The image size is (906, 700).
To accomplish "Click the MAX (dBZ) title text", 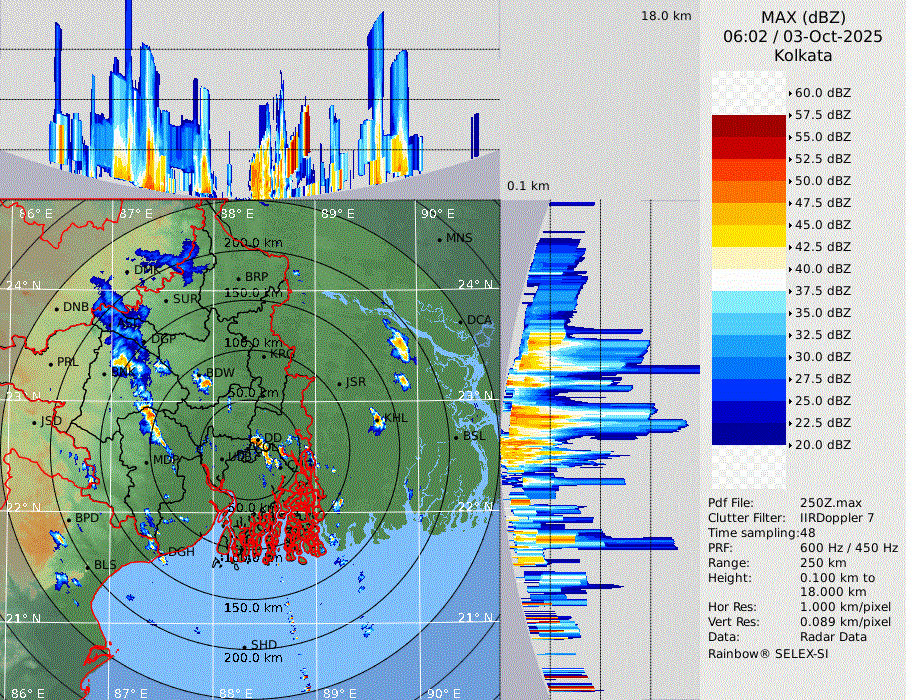I will (x=802, y=18).
